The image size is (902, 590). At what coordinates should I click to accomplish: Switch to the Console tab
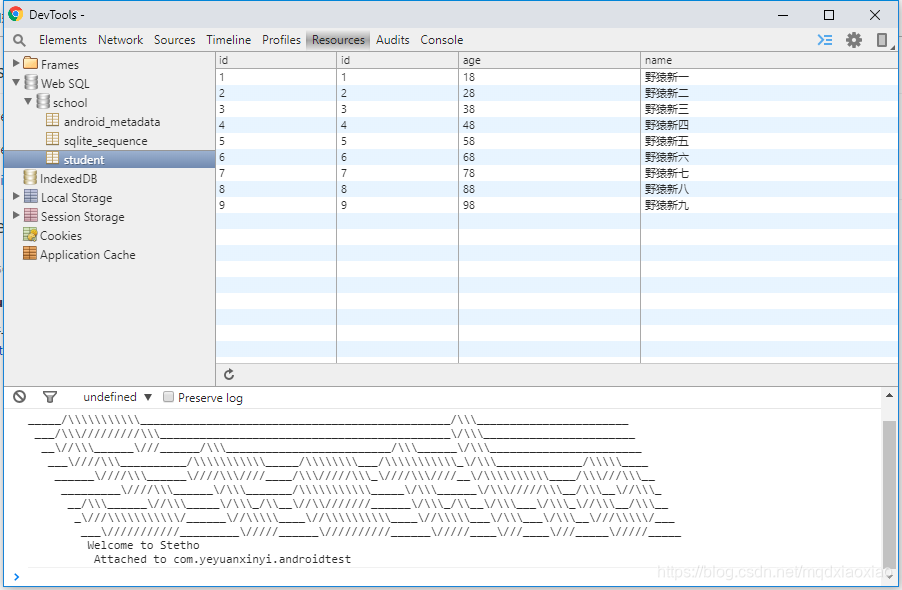coord(442,40)
